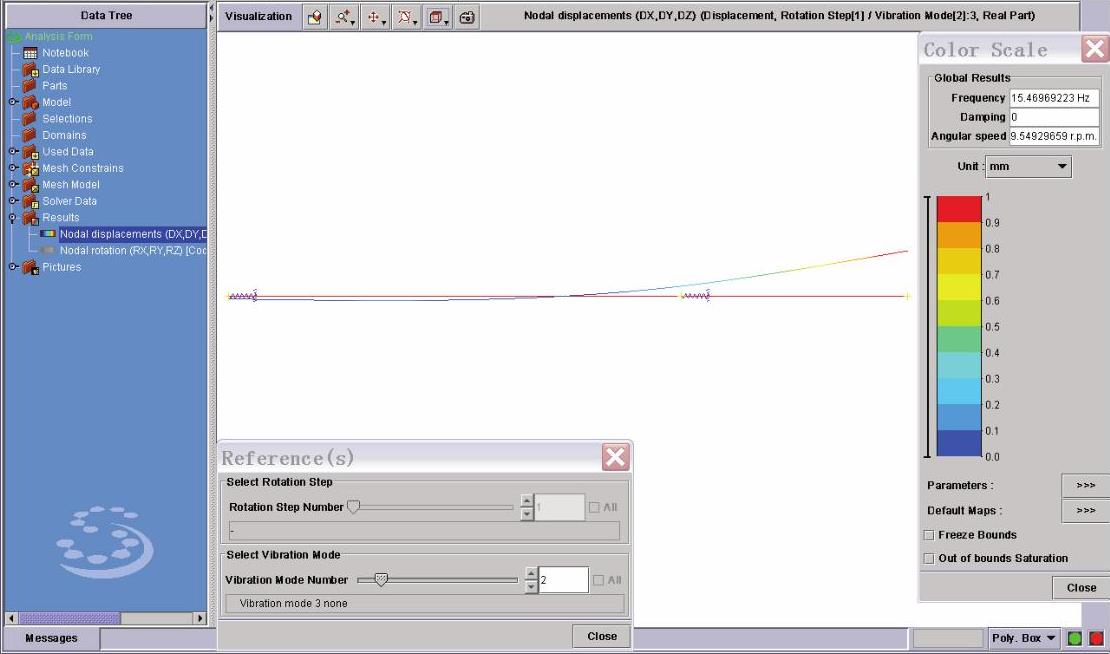Click the Vibration Mode Number slider handle
The image size is (1110, 654).
tap(379, 579)
